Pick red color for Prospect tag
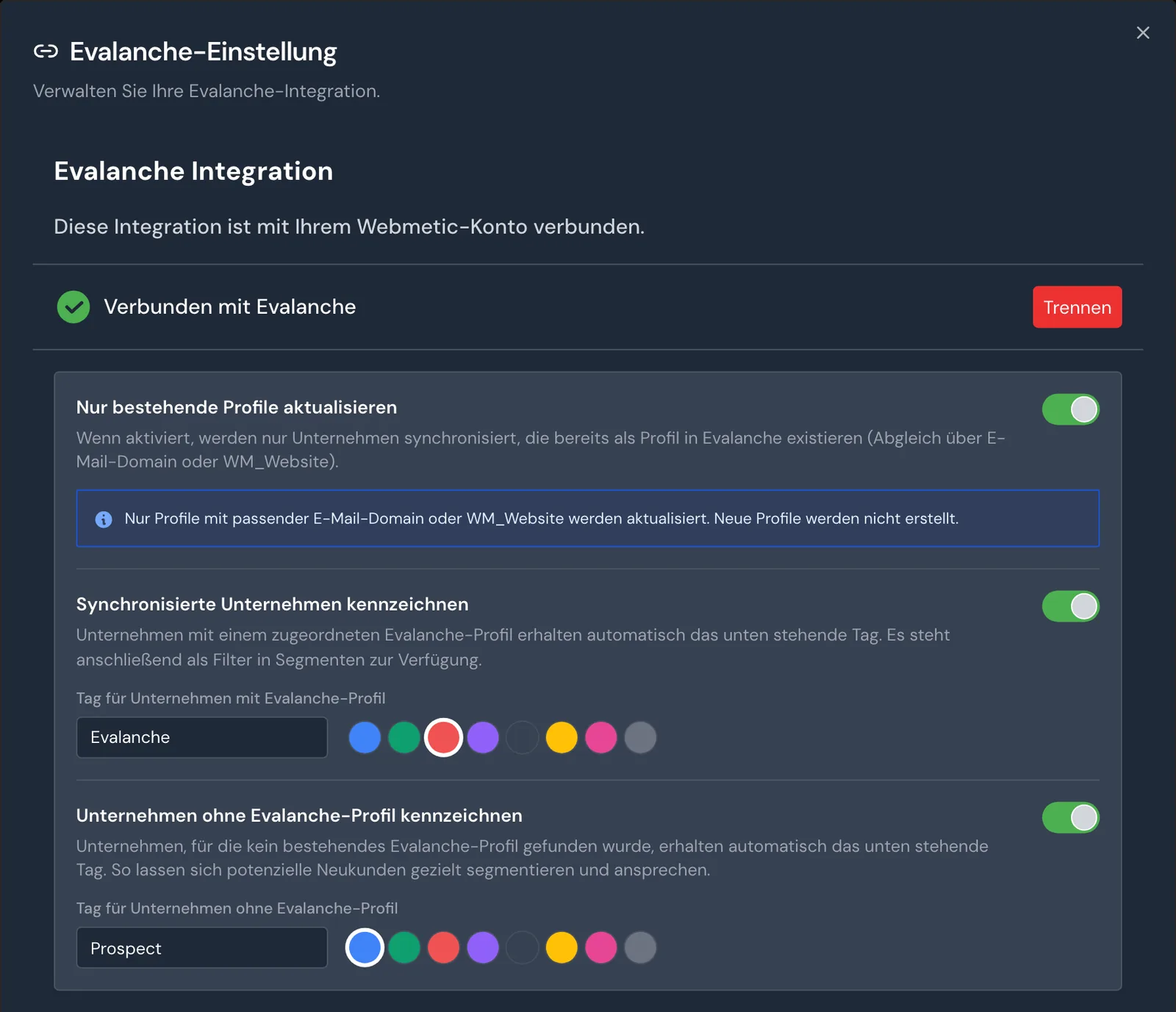The height and width of the screenshot is (1012, 1176). tap(443, 947)
